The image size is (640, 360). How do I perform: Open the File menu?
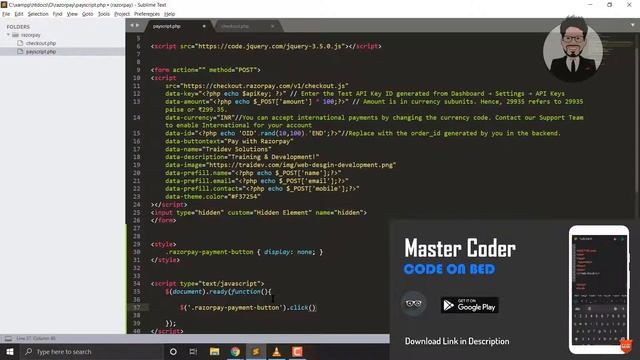(6, 14)
